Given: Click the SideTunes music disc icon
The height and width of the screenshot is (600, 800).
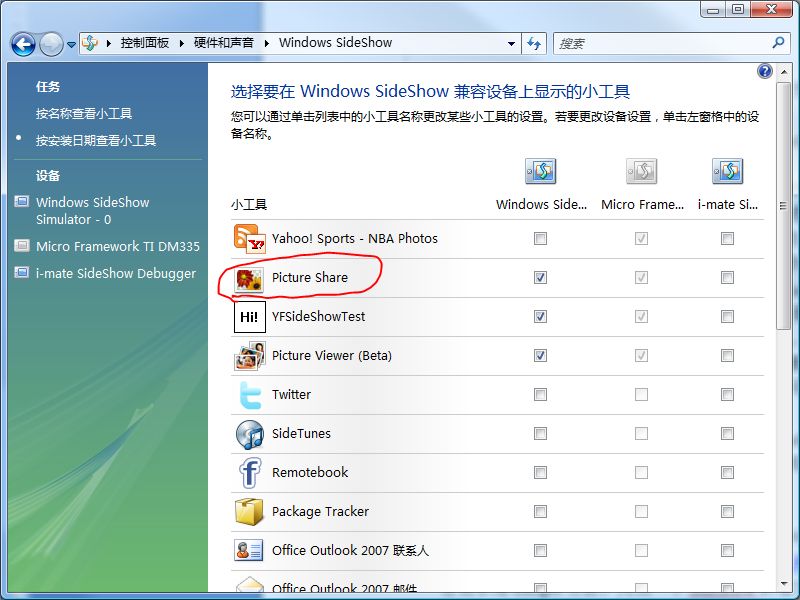Looking at the screenshot, I should coord(249,434).
